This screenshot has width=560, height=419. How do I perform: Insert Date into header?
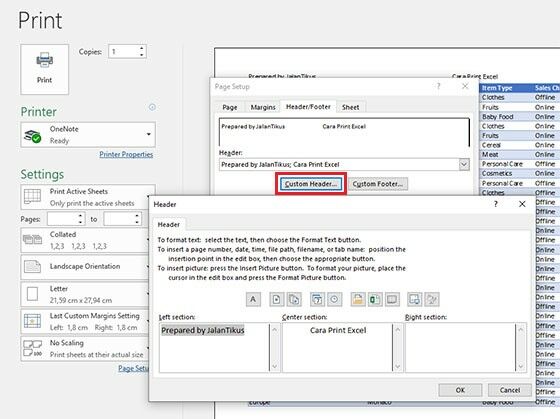[317, 299]
